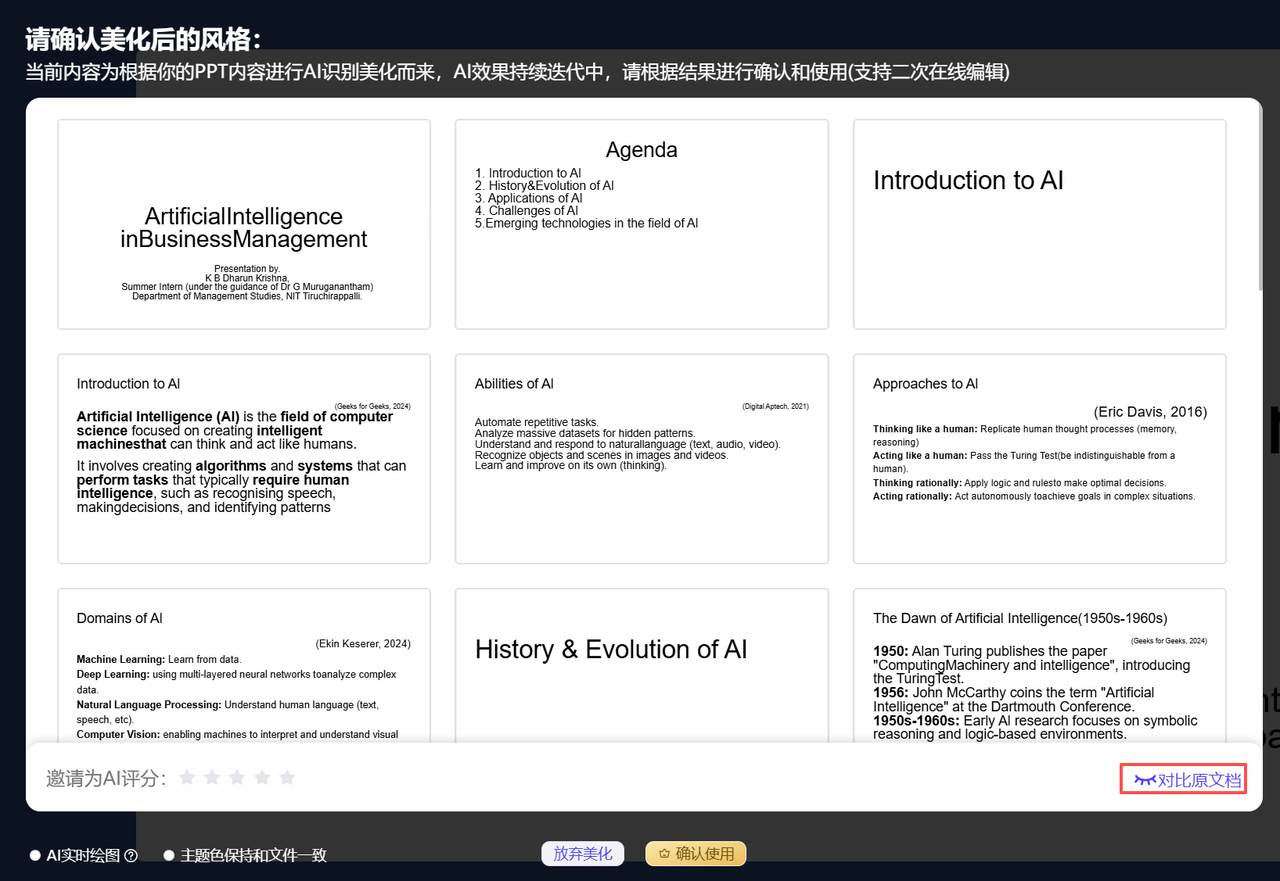This screenshot has width=1280, height=881.
Task: Click 放弃美化 to discard beautification
Action: coord(583,854)
